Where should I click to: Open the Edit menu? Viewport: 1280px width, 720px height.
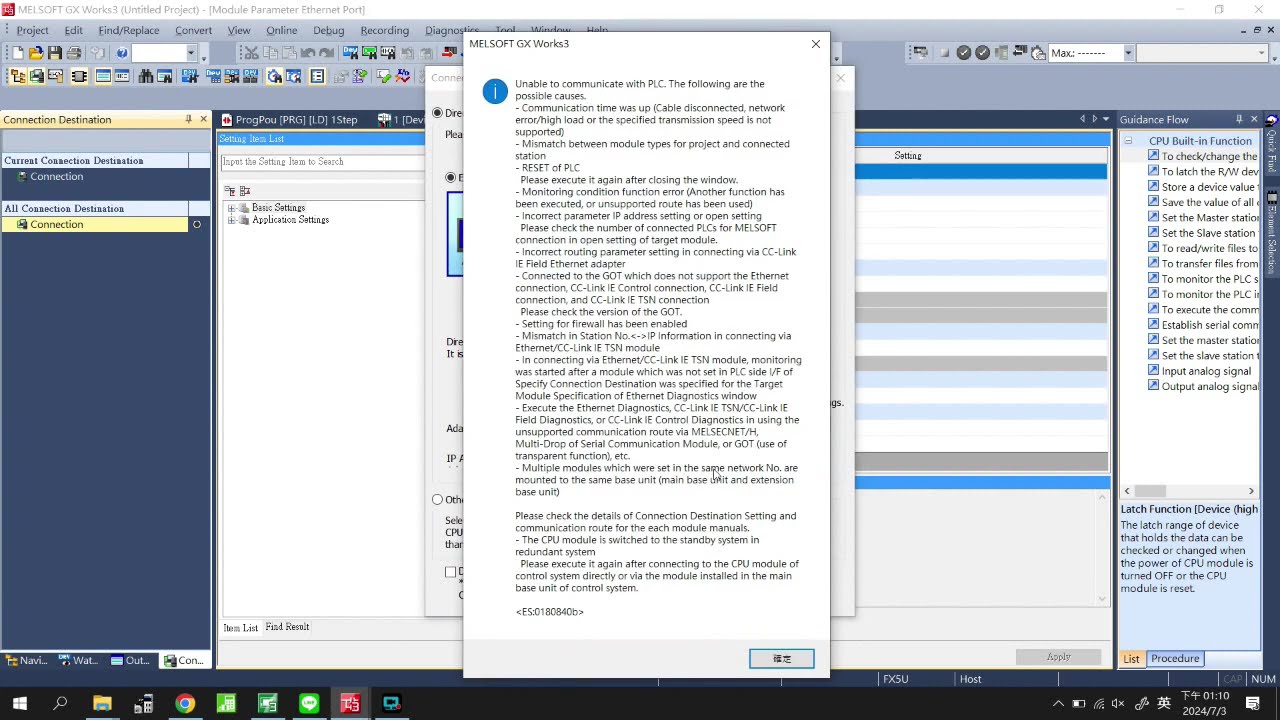click(73, 30)
